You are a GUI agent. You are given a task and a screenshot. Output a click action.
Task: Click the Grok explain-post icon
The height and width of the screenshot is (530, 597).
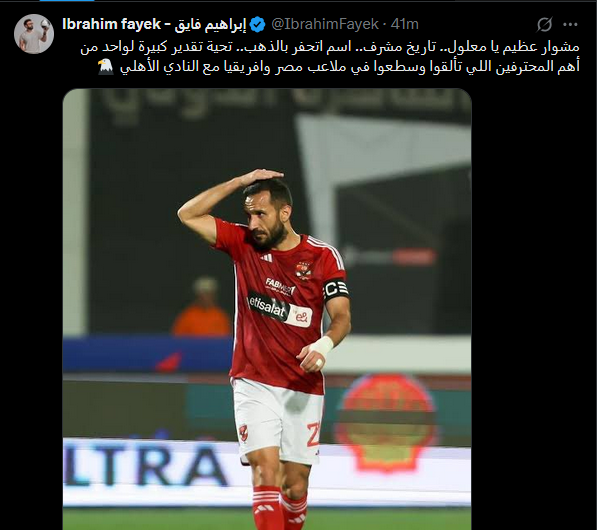point(544,25)
